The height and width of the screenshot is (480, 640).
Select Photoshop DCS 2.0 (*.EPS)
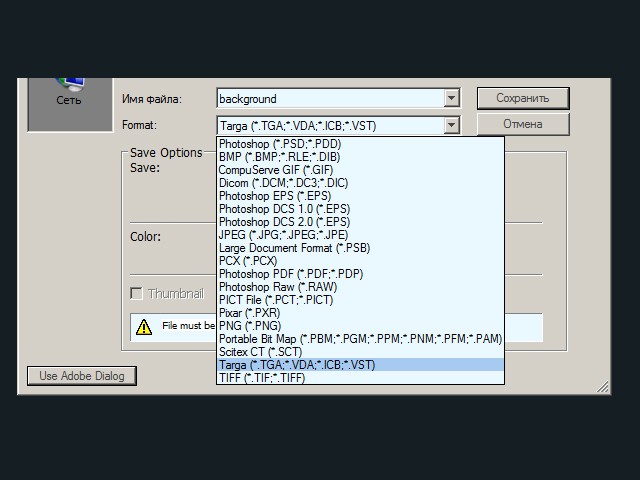(x=360, y=222)
